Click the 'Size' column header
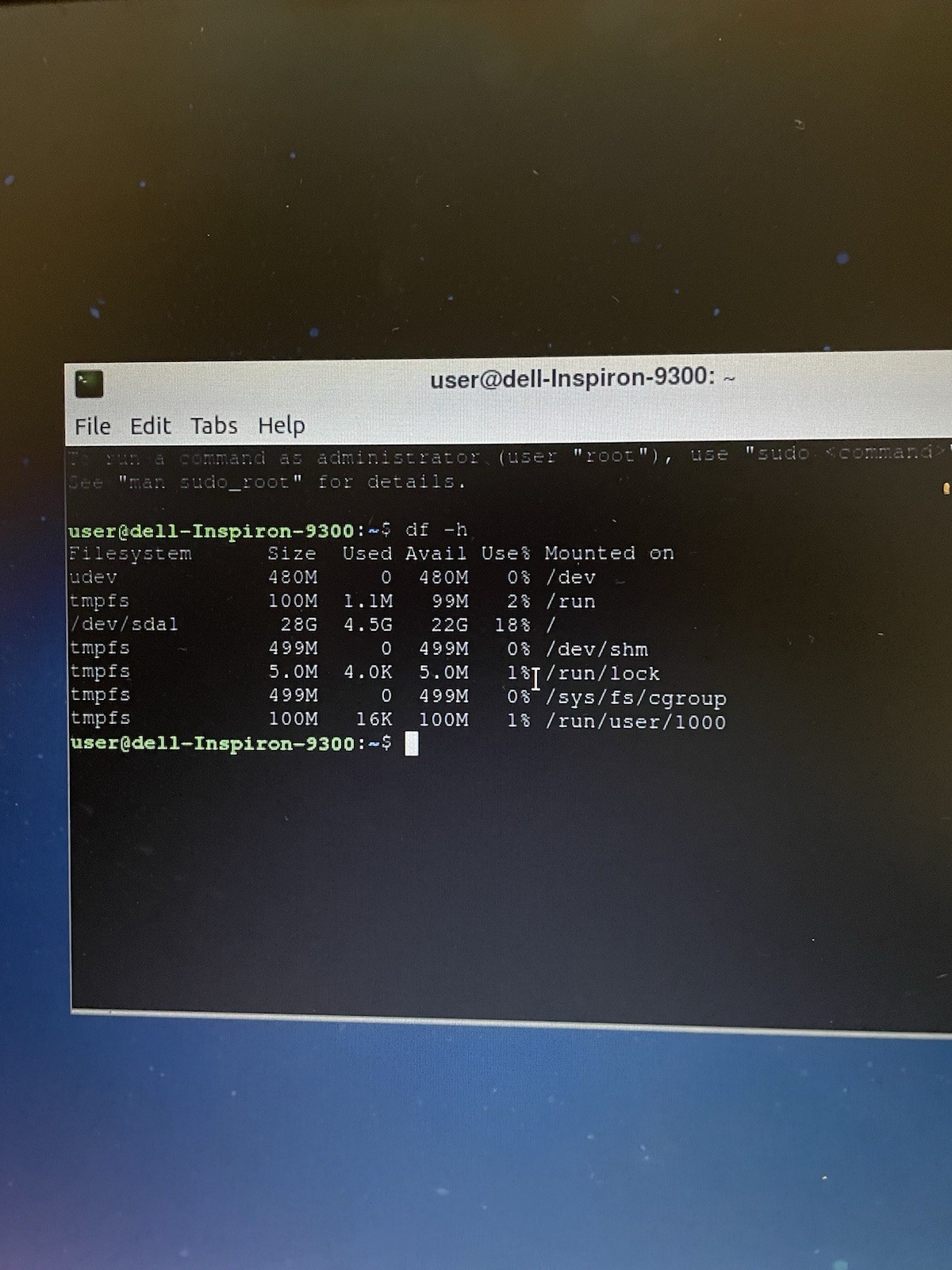Image resolution: width=952 pixels, height=1270 pixels. pos(291,553)
